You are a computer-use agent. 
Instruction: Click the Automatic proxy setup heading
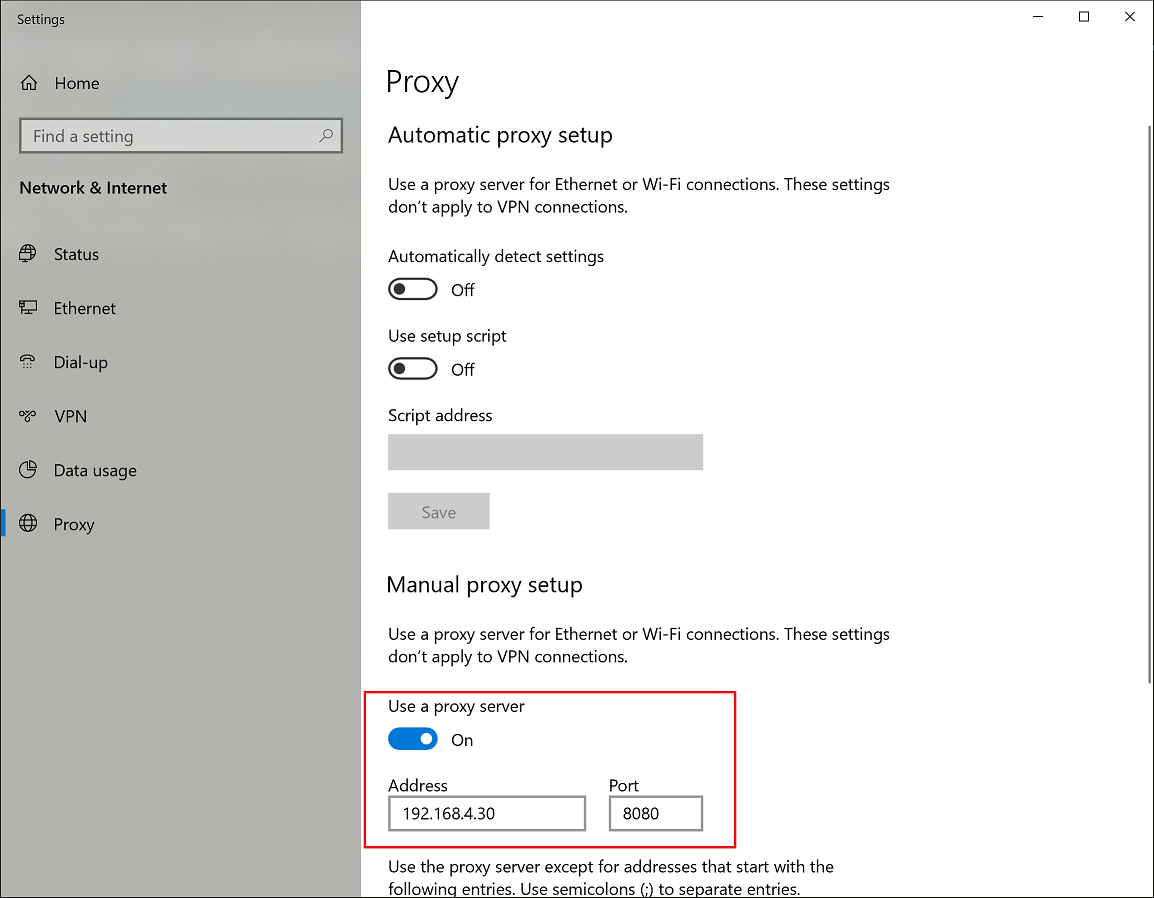pyautogui.click(x=500, y=135)
